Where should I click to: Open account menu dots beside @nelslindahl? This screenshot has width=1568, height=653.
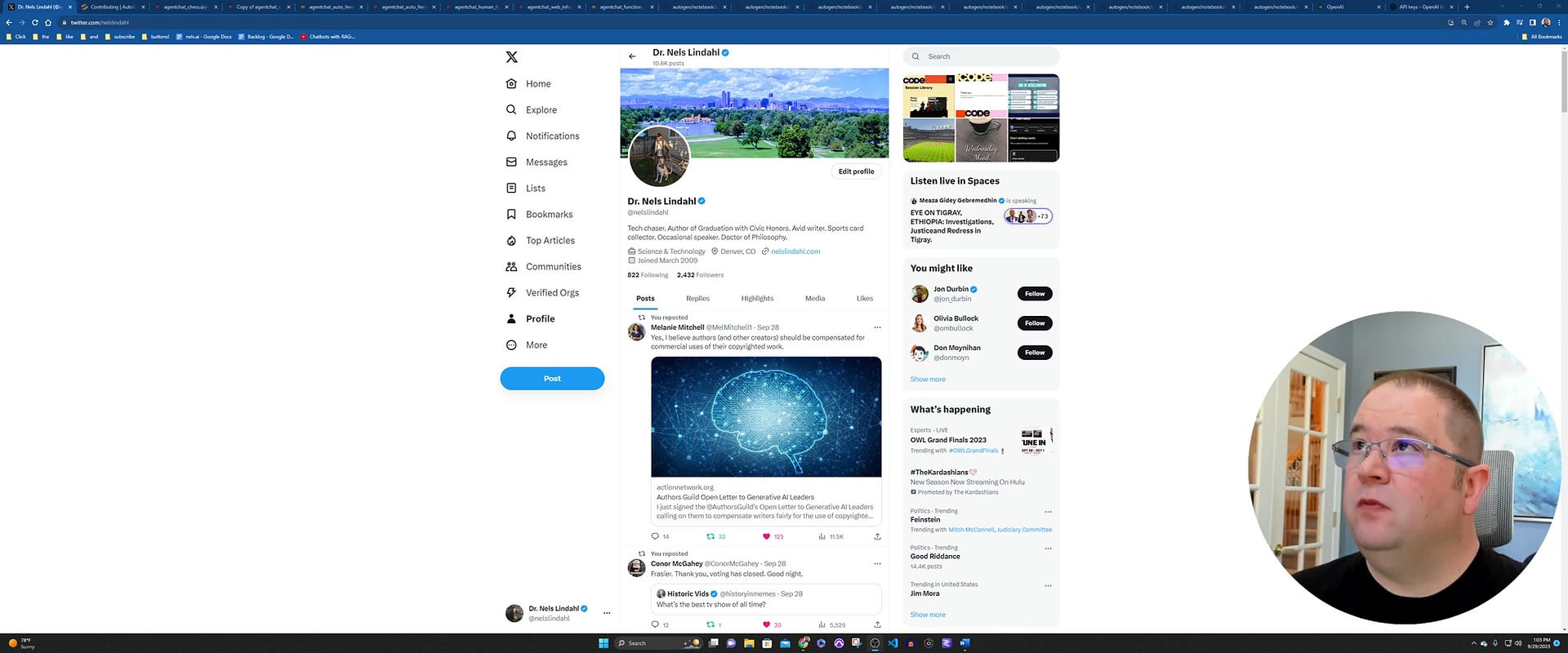point(606,613)
